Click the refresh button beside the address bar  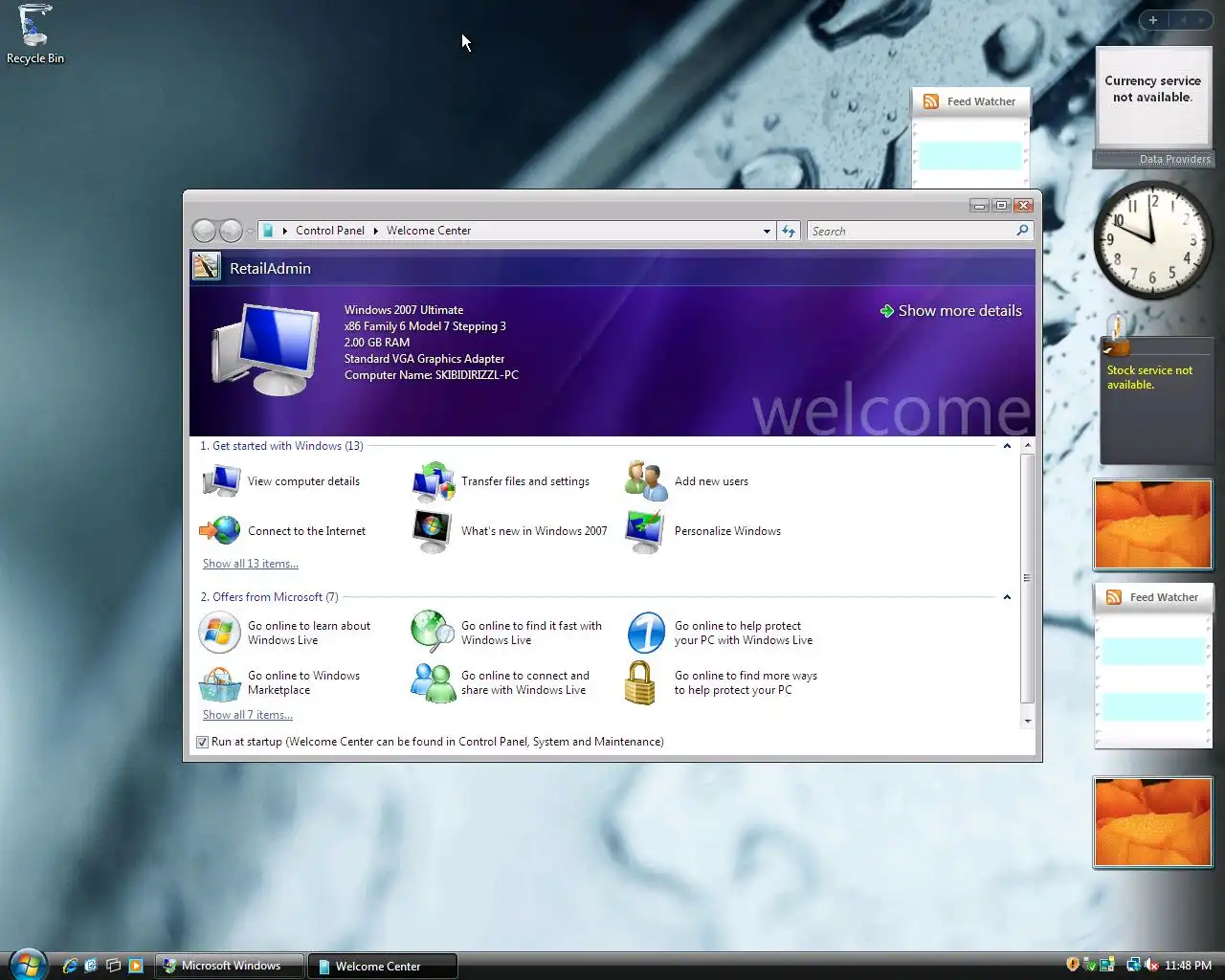789,231
